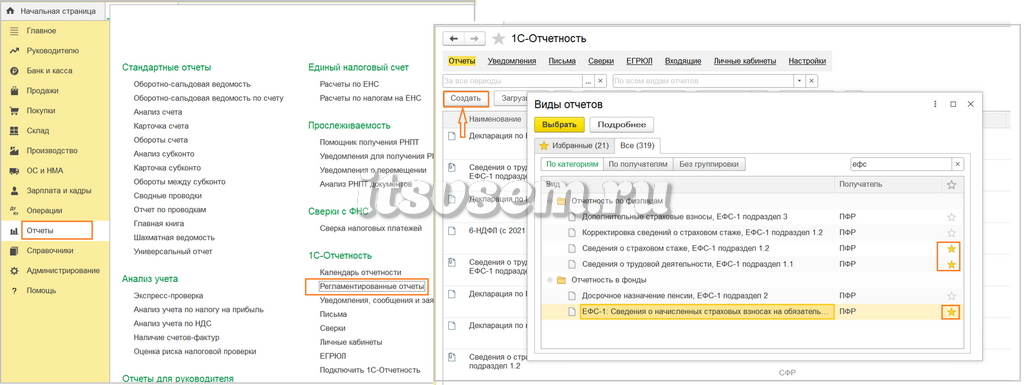The height and width of the screenshot is (385, 1024).
Task: Toggle favorite star for Сведения о трудовой деятельности
Action: coord(952,264)
